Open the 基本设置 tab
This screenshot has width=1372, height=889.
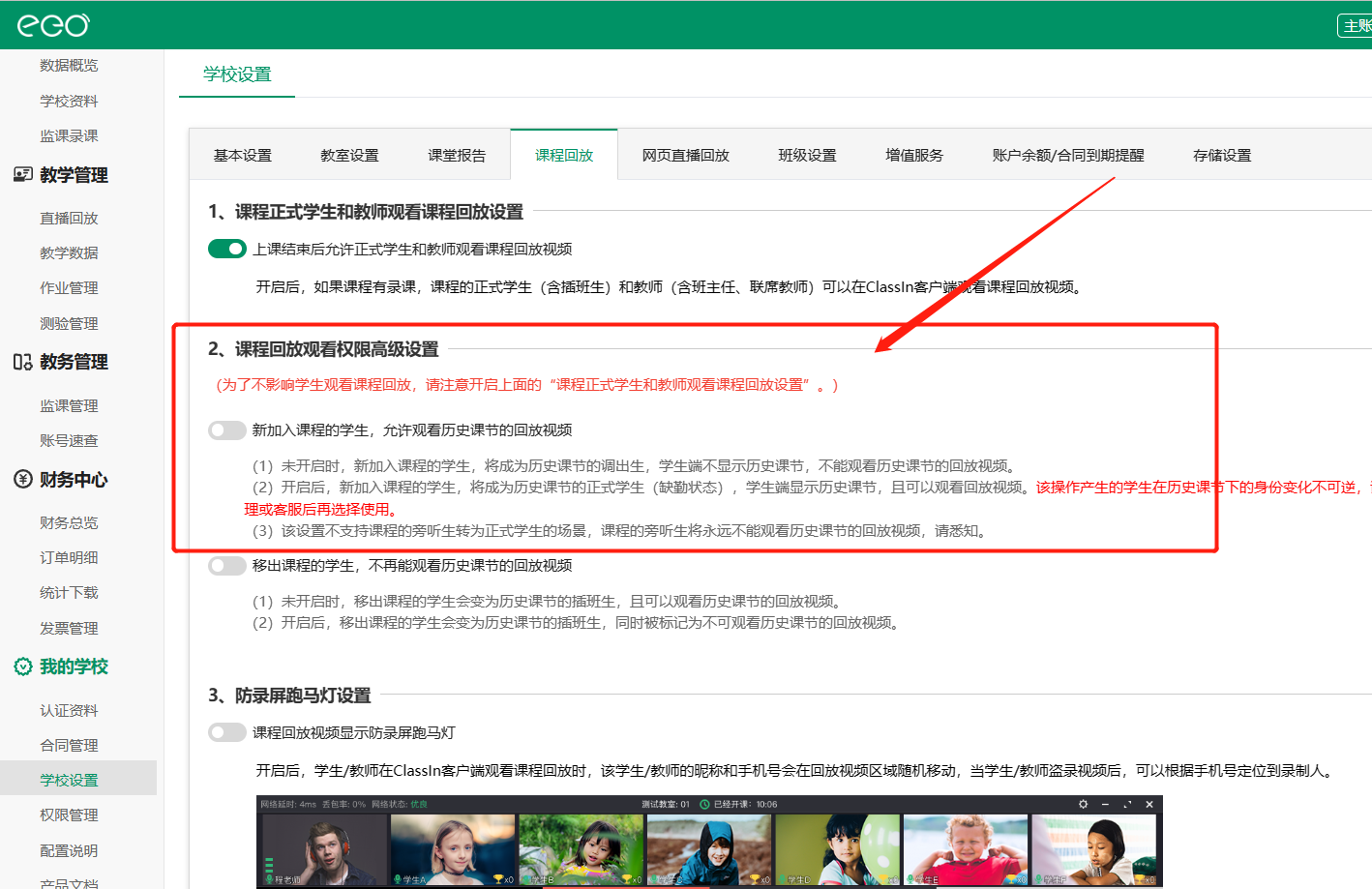tap(243, 155)
